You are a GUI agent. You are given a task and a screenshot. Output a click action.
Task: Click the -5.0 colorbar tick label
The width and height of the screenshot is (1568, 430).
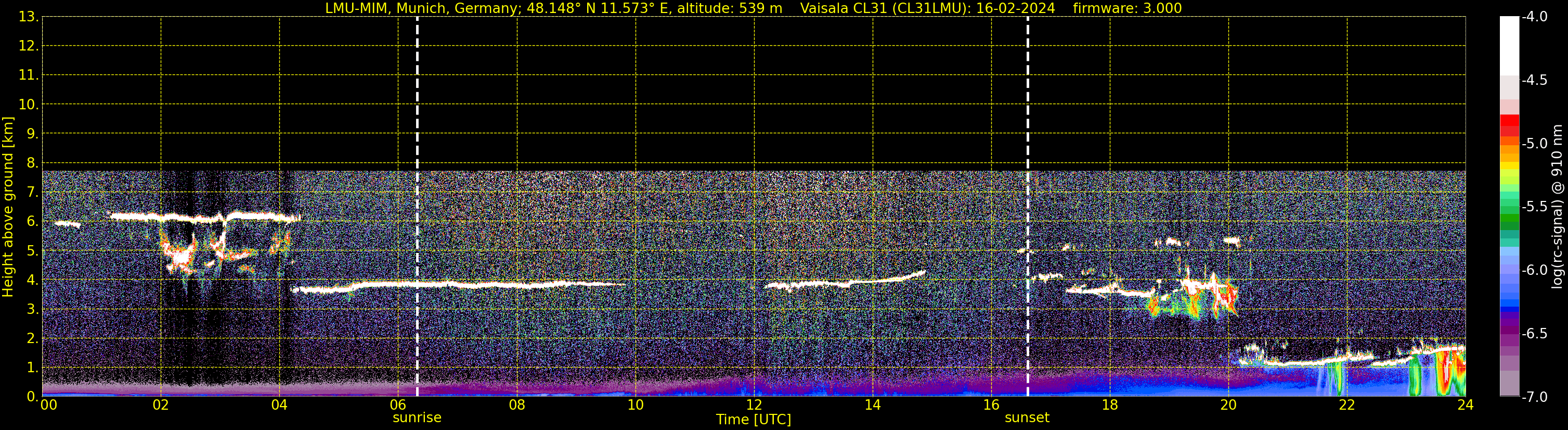(1535, 144)
